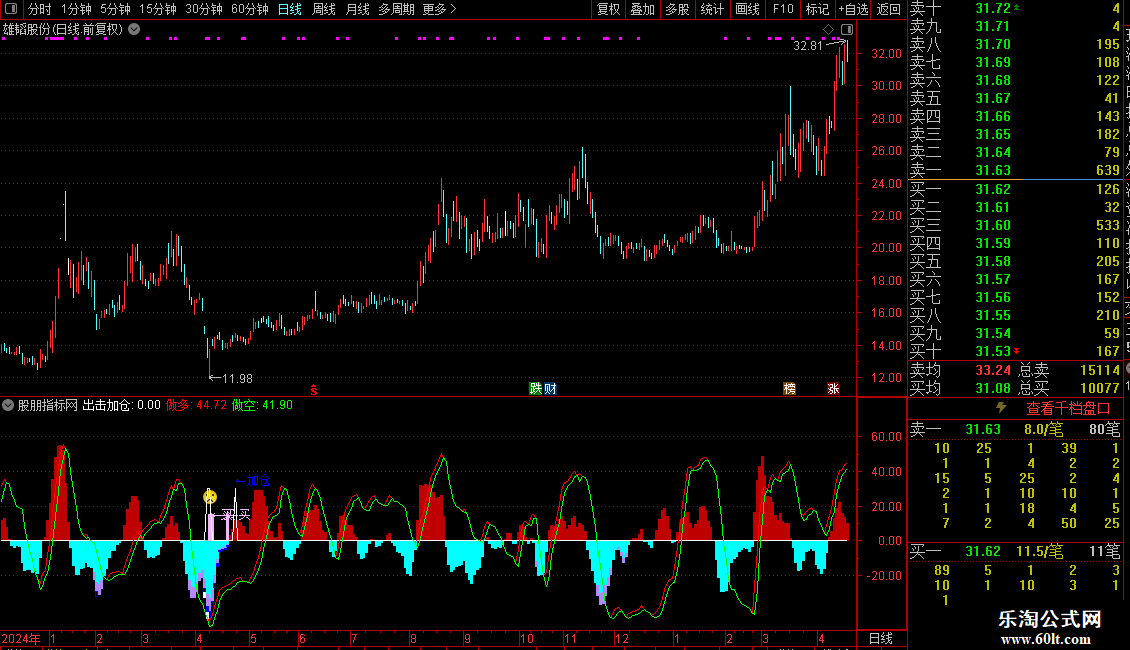The height and width of the screenshot is (650, 1130).
Task: Click the 11.5/笔 bid queue detail
Action: (x=1039, y=552)
